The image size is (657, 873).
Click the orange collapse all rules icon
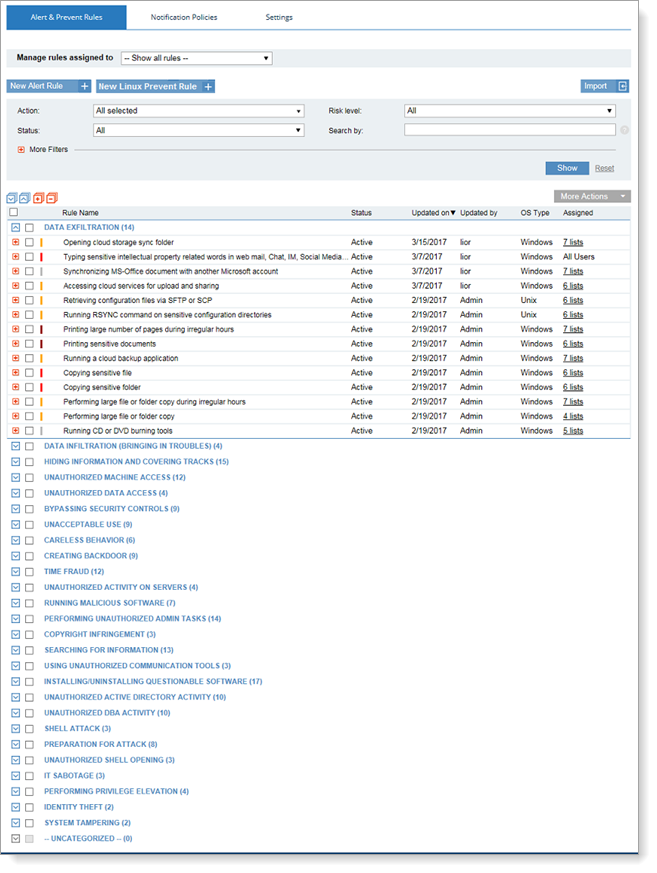(51, 198)
